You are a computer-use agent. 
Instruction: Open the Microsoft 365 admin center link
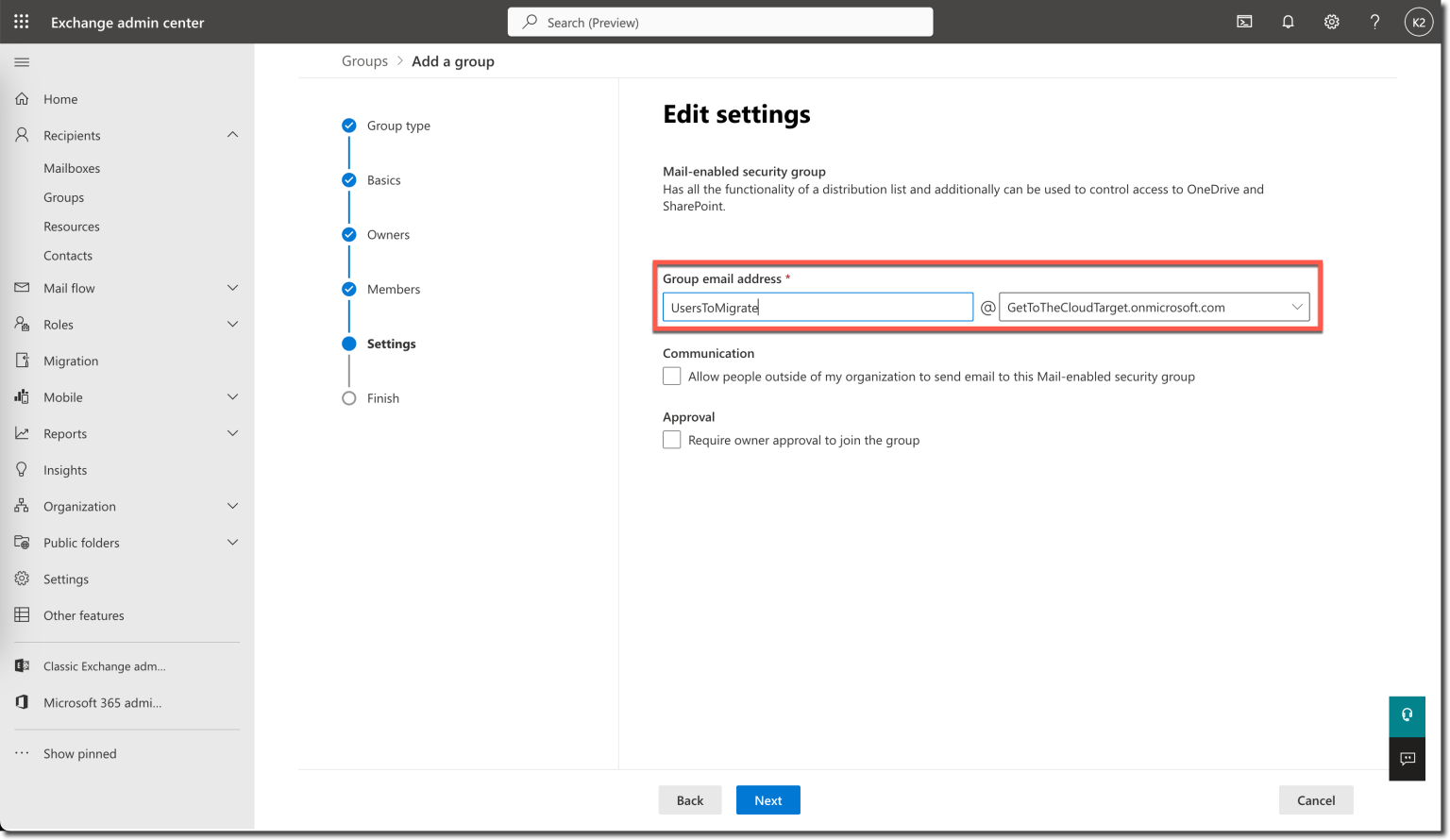104,702
